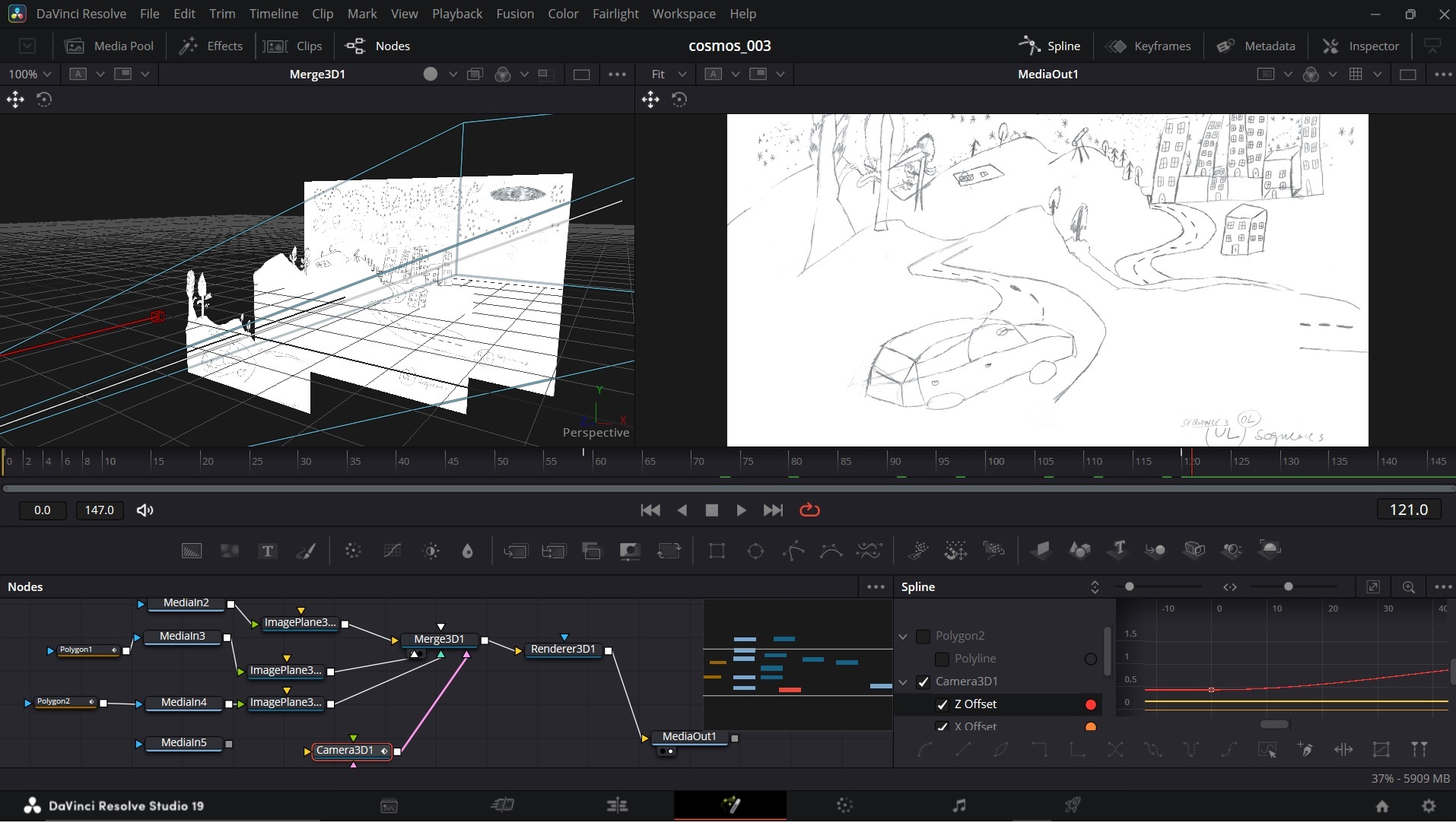Enable the Polygon2 checkbox
The width and height of the screenshot is (1456, 823).
tap(923, 636)
